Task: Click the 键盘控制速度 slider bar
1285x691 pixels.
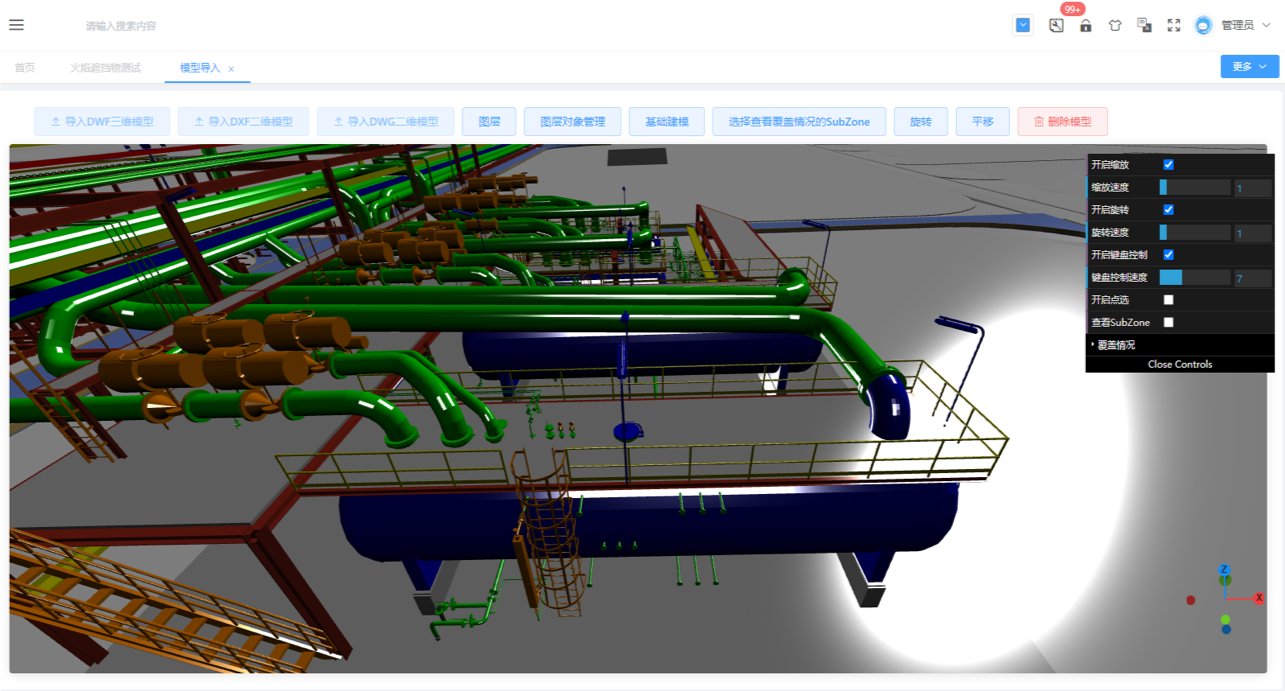Action: (1194, 278)
